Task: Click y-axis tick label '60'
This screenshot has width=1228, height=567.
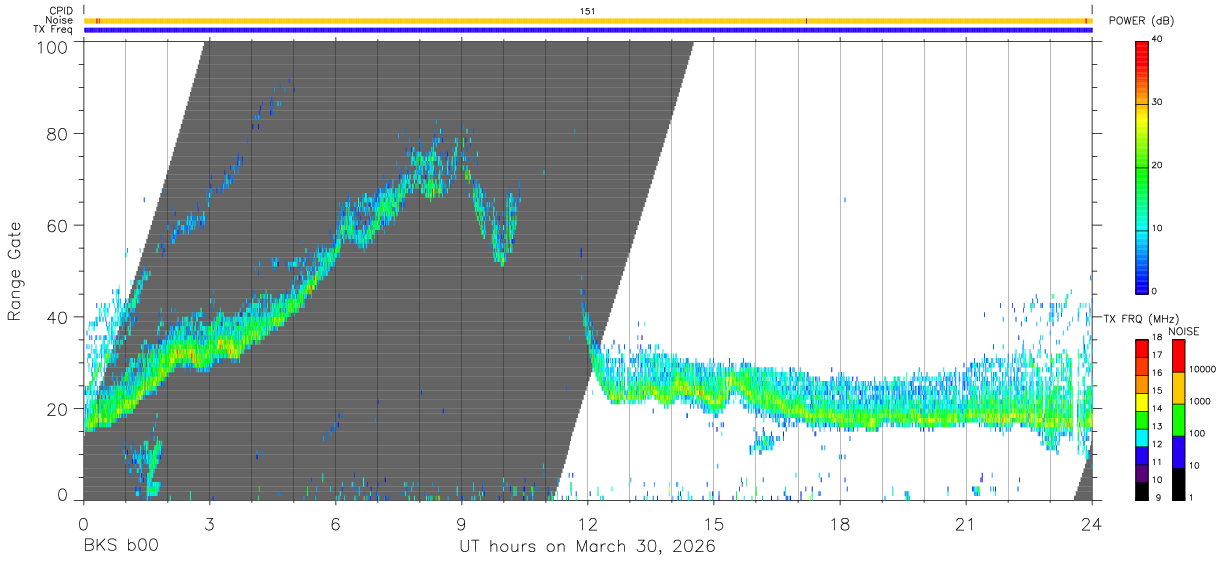Action: (58, 225)
